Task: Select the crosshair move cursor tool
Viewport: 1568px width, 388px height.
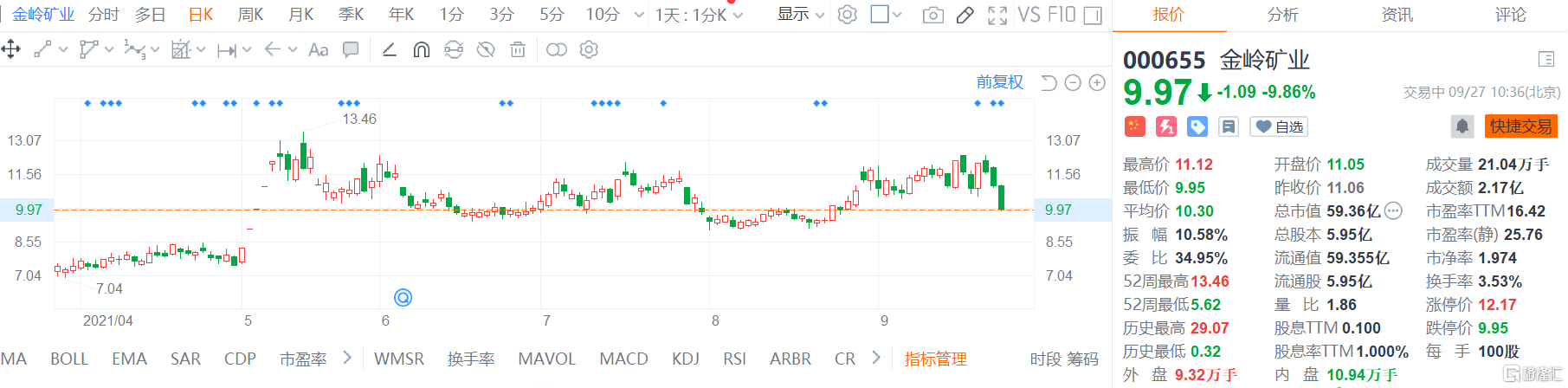Action: pos(11,50)
